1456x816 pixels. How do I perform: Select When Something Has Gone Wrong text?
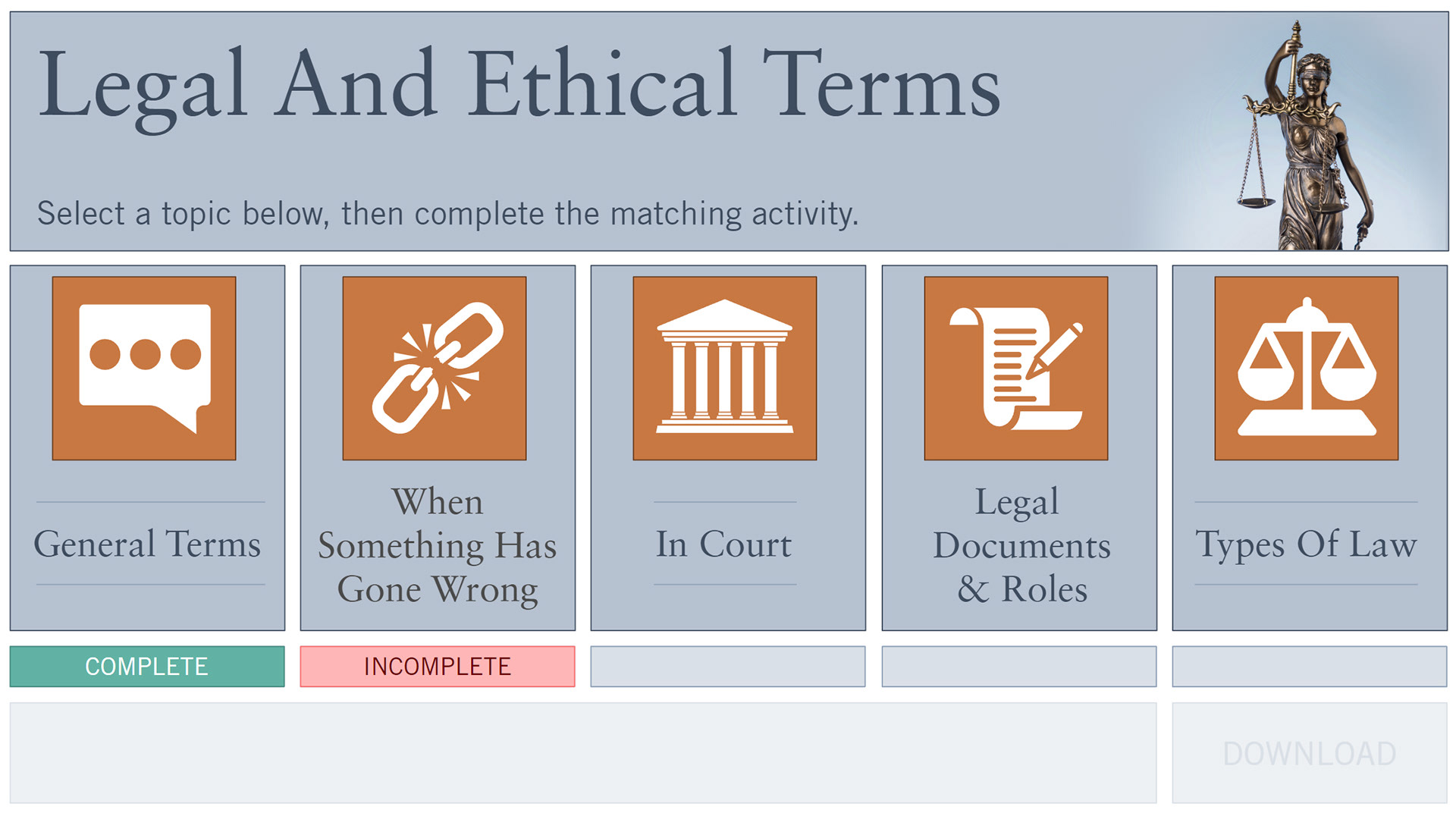[x=438, y=545]
